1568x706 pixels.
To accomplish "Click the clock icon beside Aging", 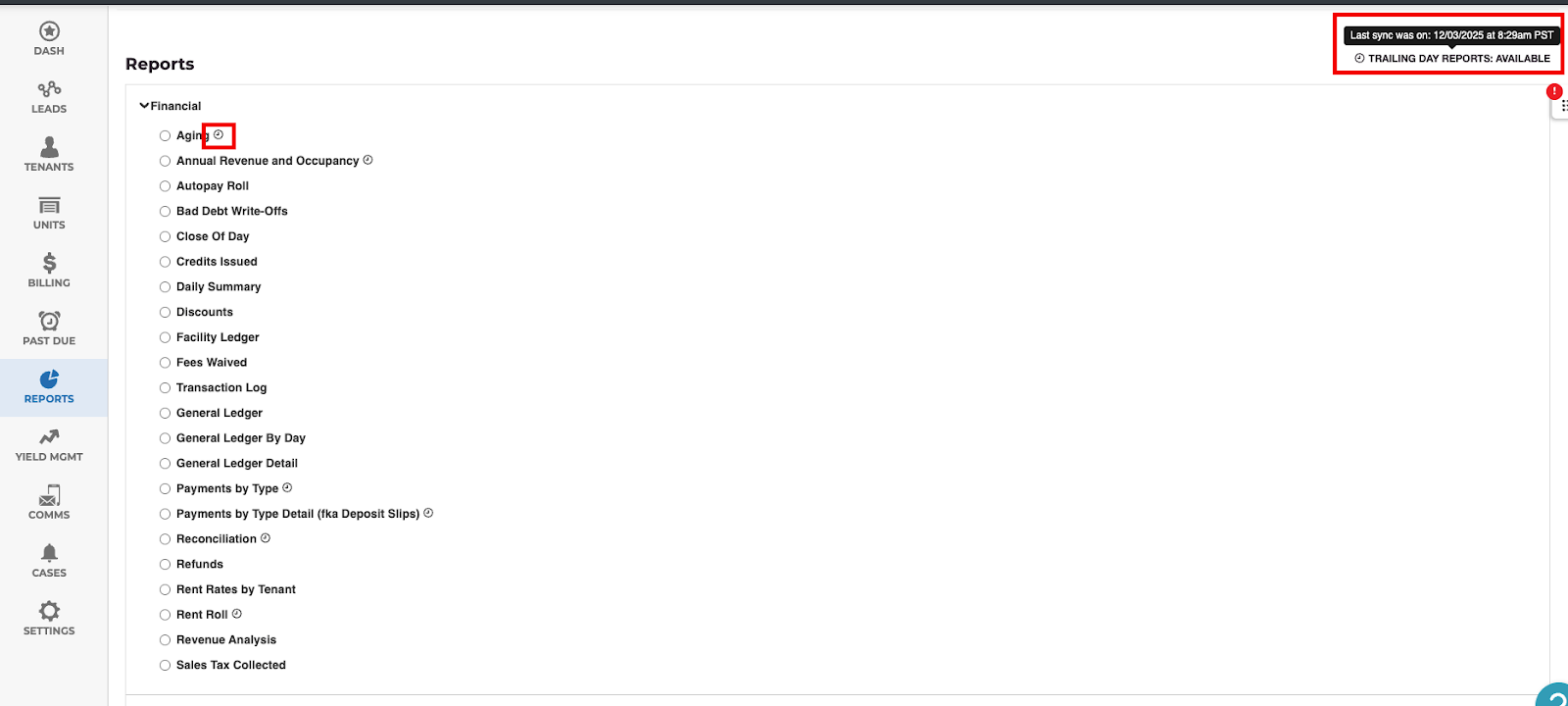I will 219,135.
